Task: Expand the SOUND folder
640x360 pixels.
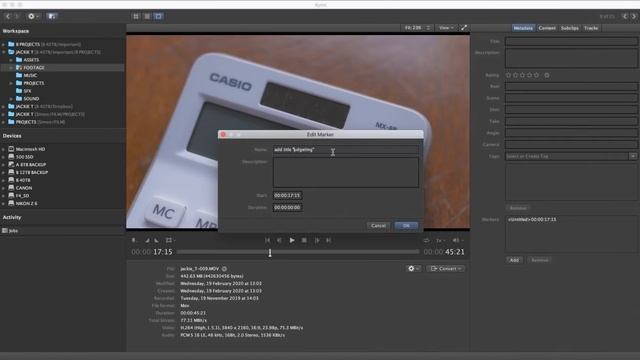Action: tap(11, 98)
